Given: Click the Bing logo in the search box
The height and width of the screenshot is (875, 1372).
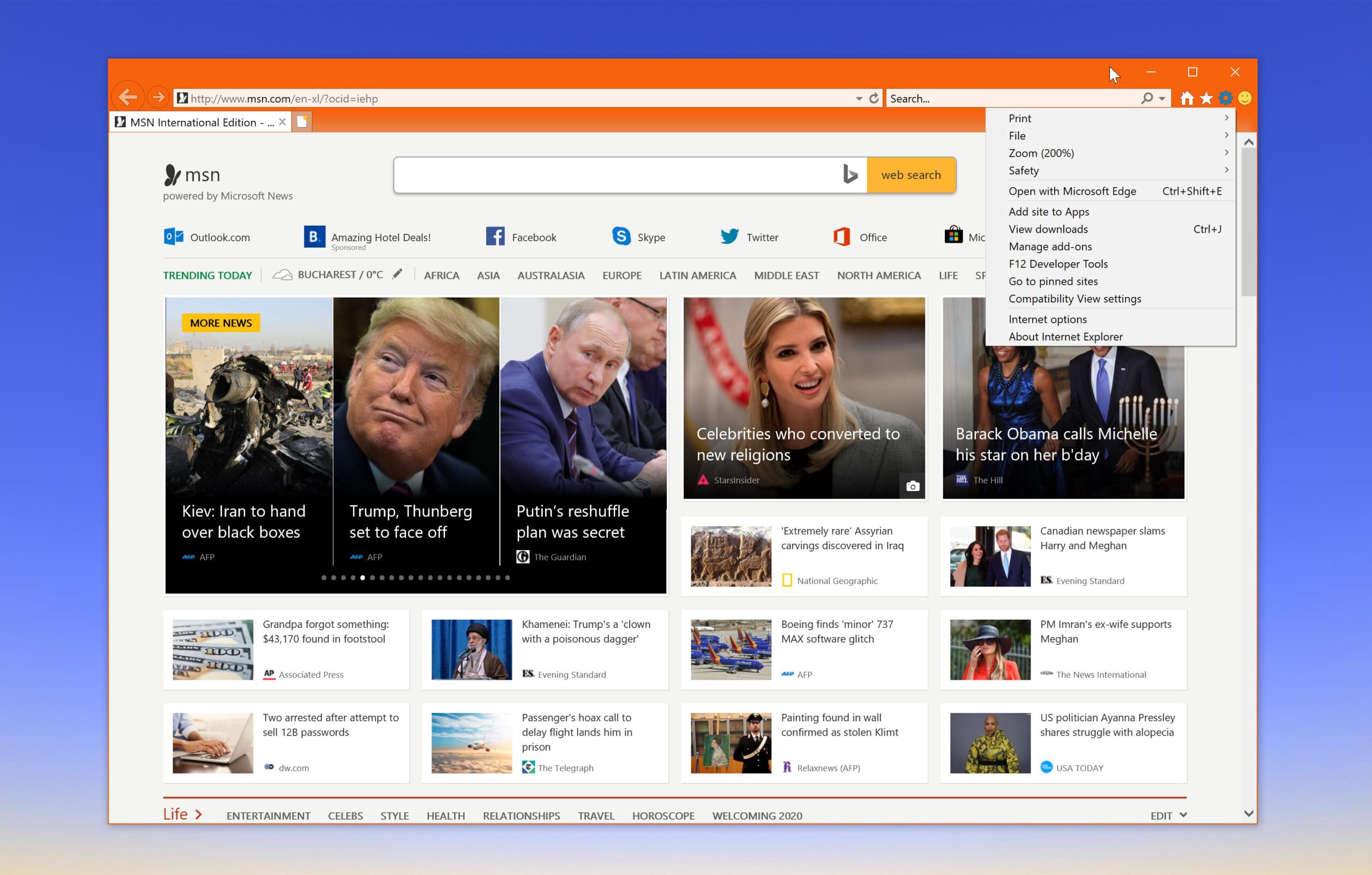Looking at the screenshot, I should (850, 174).
